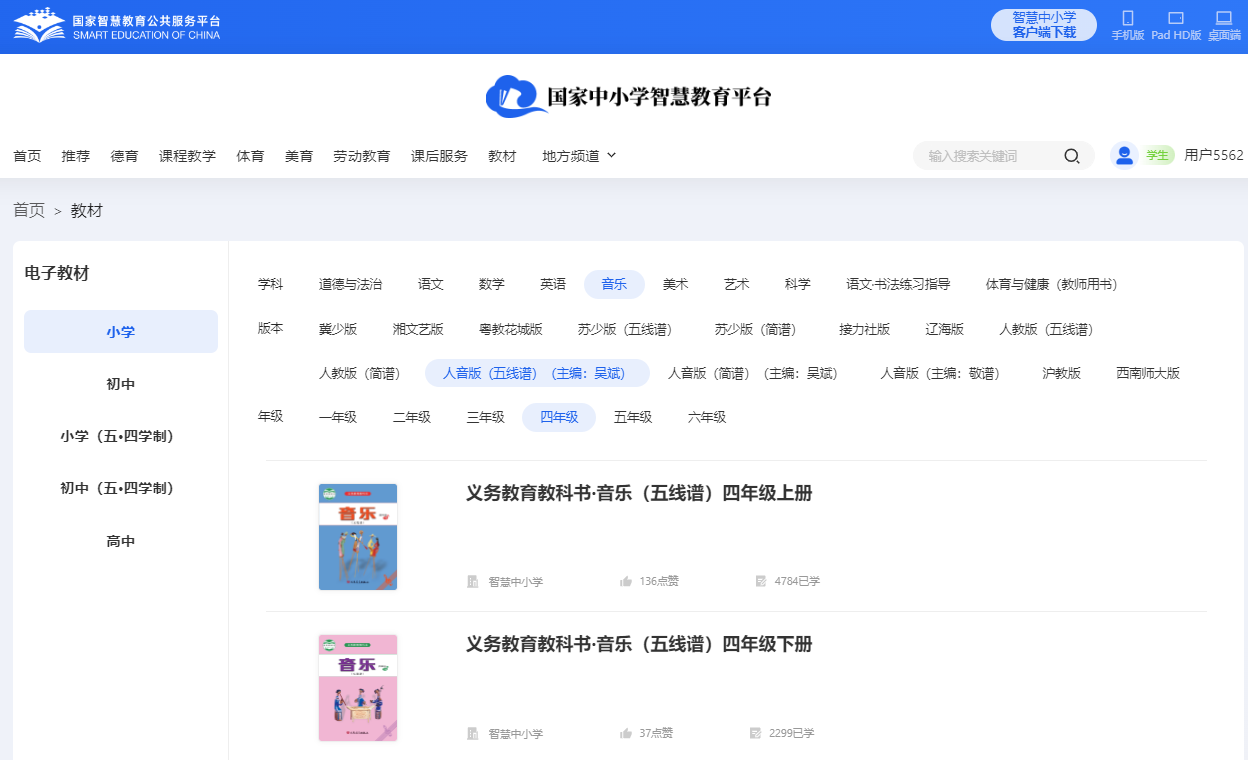Select 小学 in the sidebar
Screen dimensions: 1248x760
click(121, 332)
